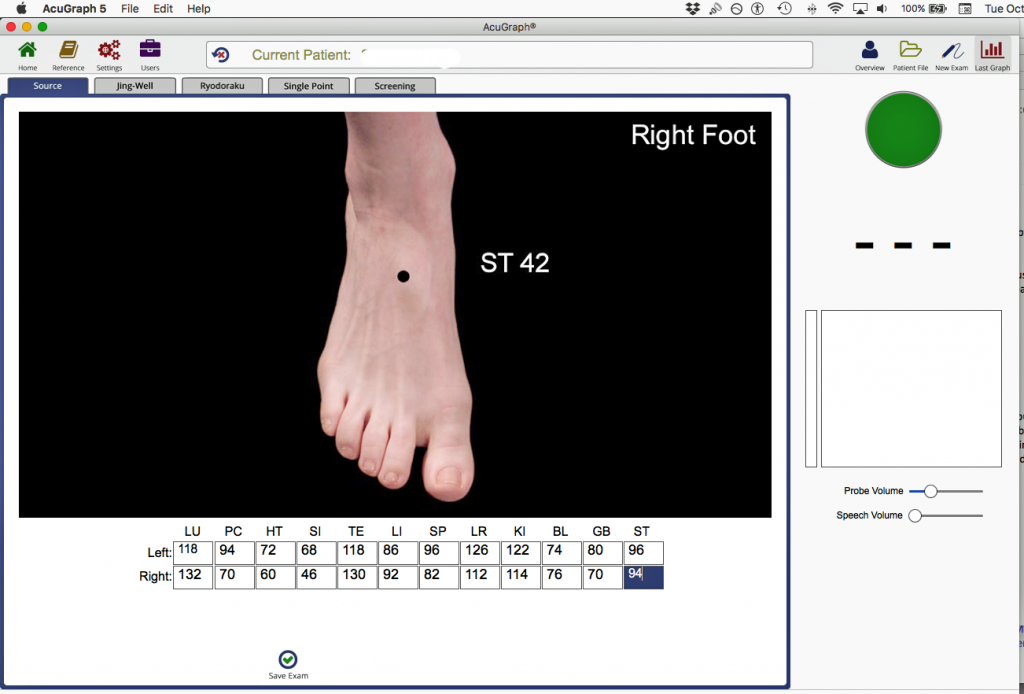Select the Right GB reading field

pos(603,577)
